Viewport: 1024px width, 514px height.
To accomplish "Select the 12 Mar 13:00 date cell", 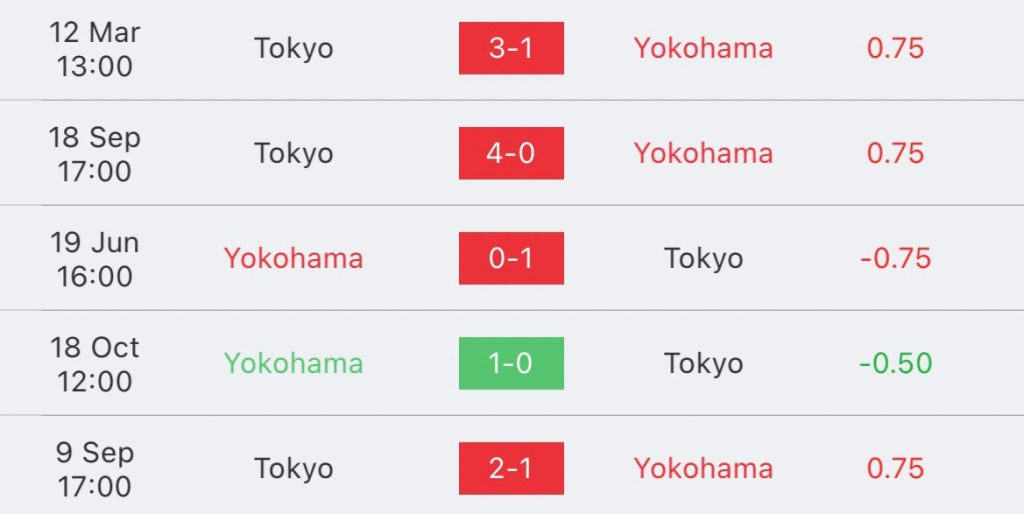I will 95,49.
